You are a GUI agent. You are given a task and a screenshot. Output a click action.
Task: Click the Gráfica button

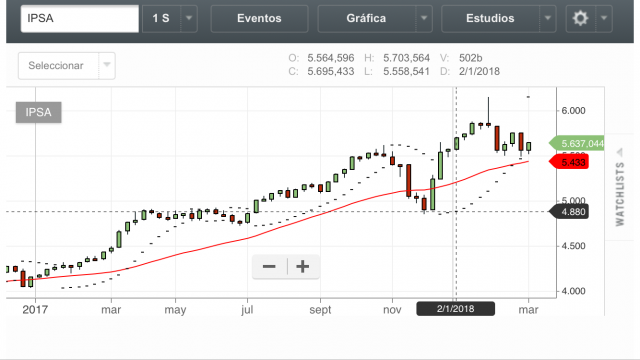pyautogui.click(x=366, y=18)
